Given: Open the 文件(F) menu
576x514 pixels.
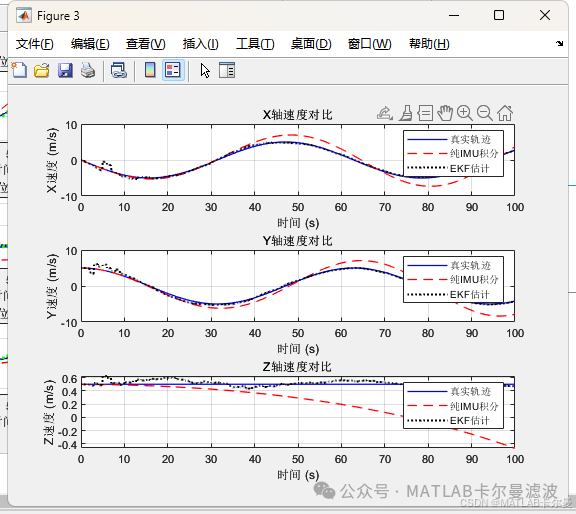Looking at the screenshot, I should [35, 44].
